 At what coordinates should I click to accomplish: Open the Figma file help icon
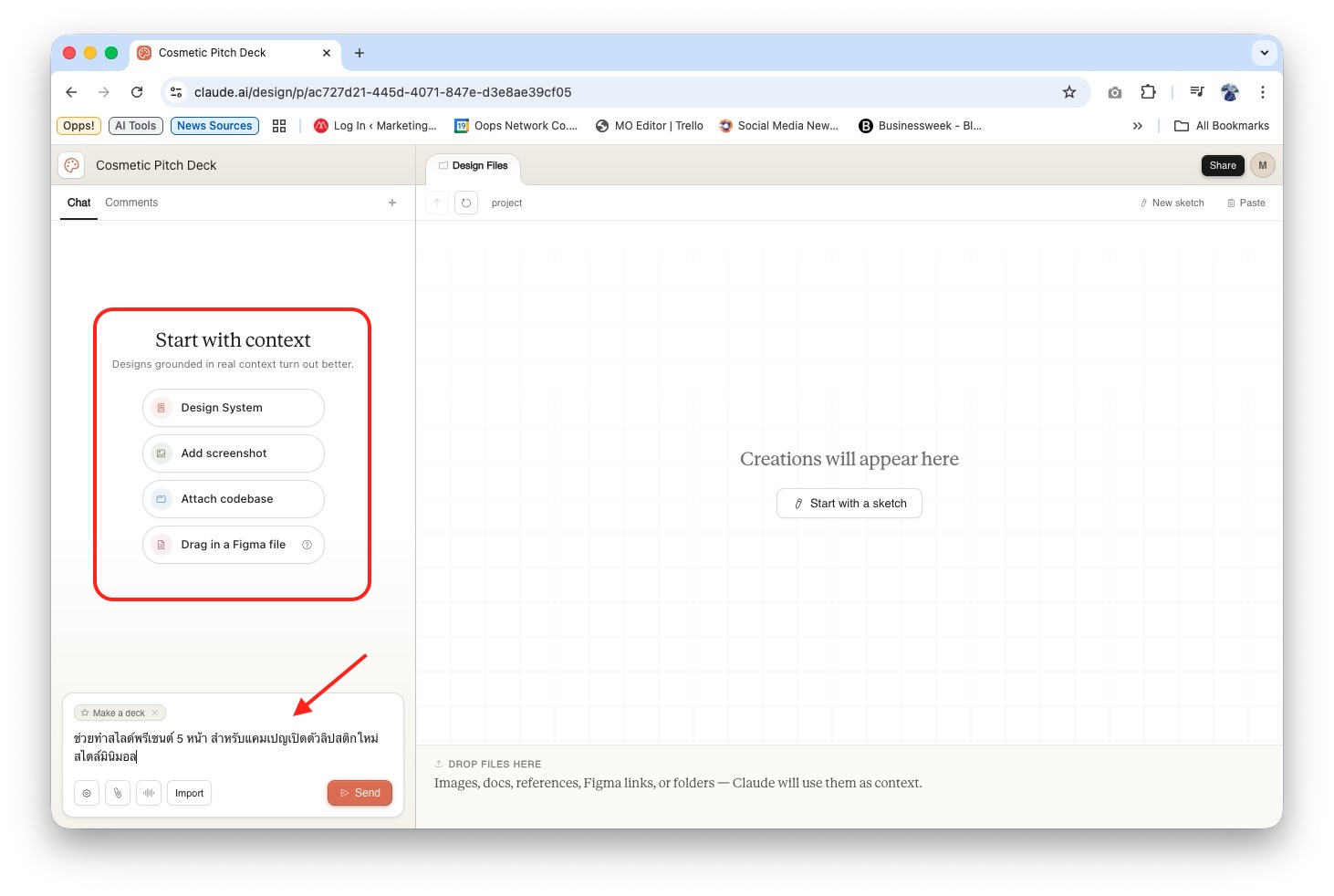pyautogui.click(x=307, y=545)
